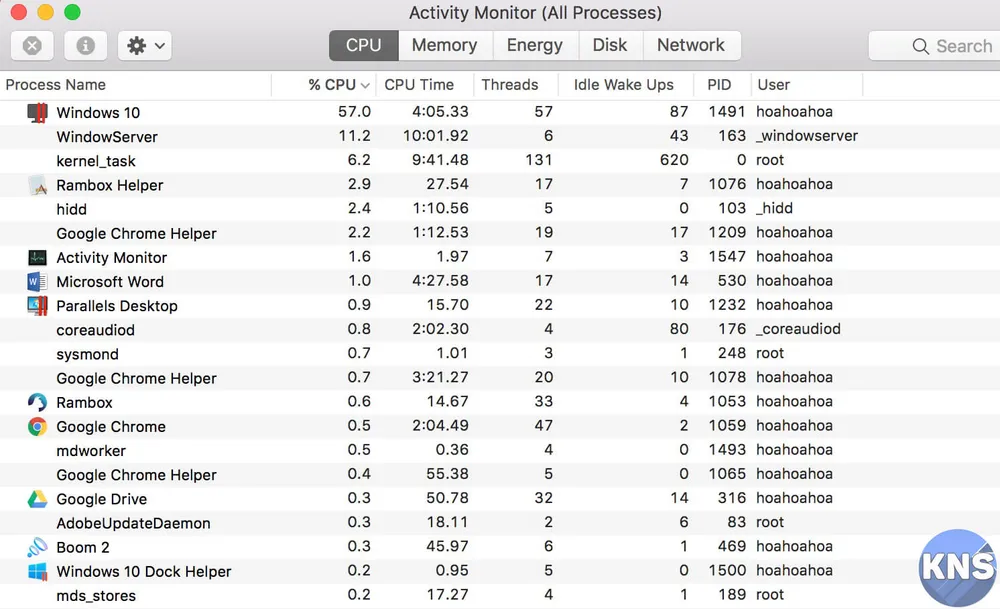Screen dimensions: 1000x609
Task: Focus the Search field
Action: (x=934, y=46)
